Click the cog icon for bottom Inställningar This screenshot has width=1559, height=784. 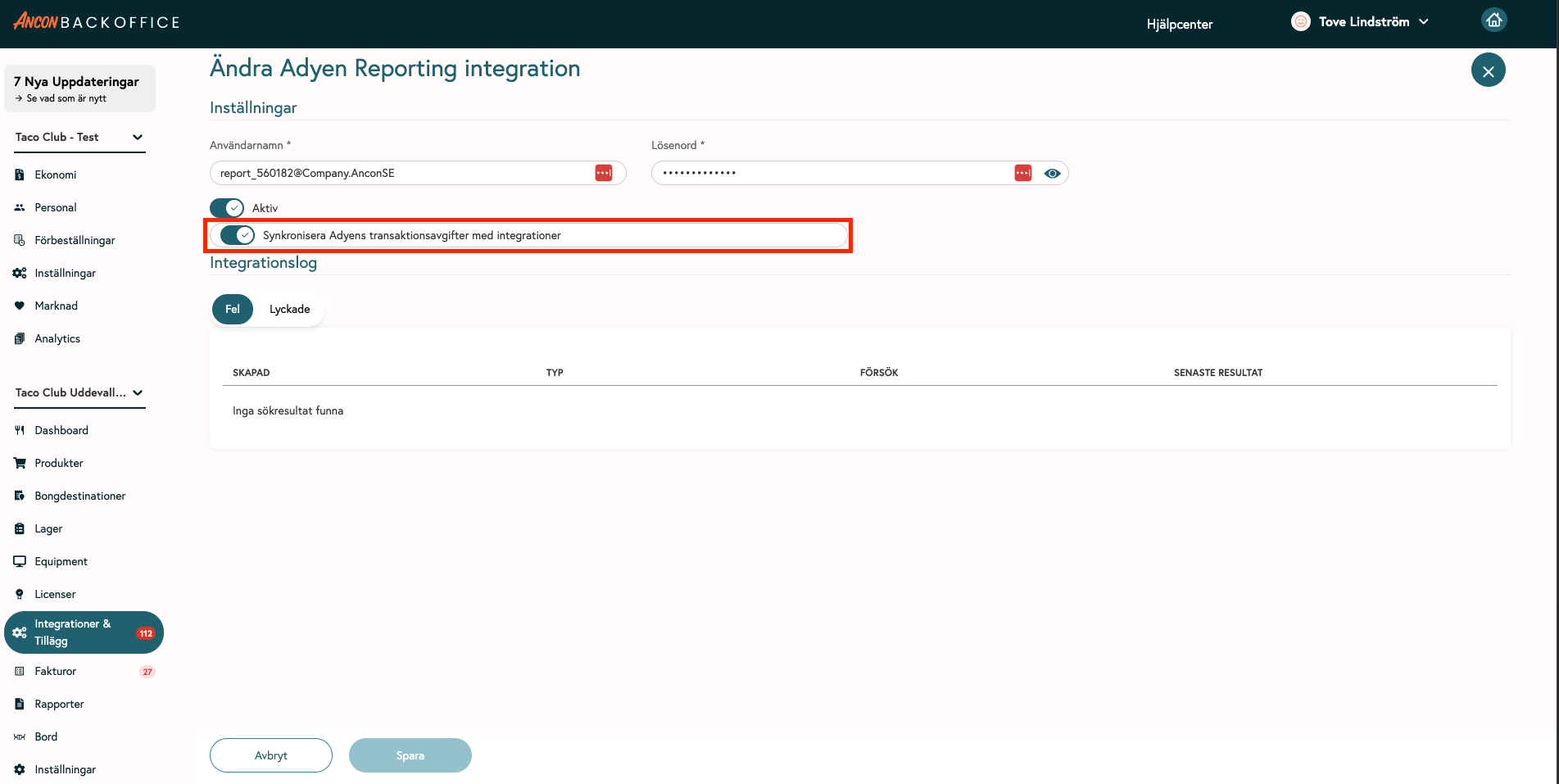[20, 769]
